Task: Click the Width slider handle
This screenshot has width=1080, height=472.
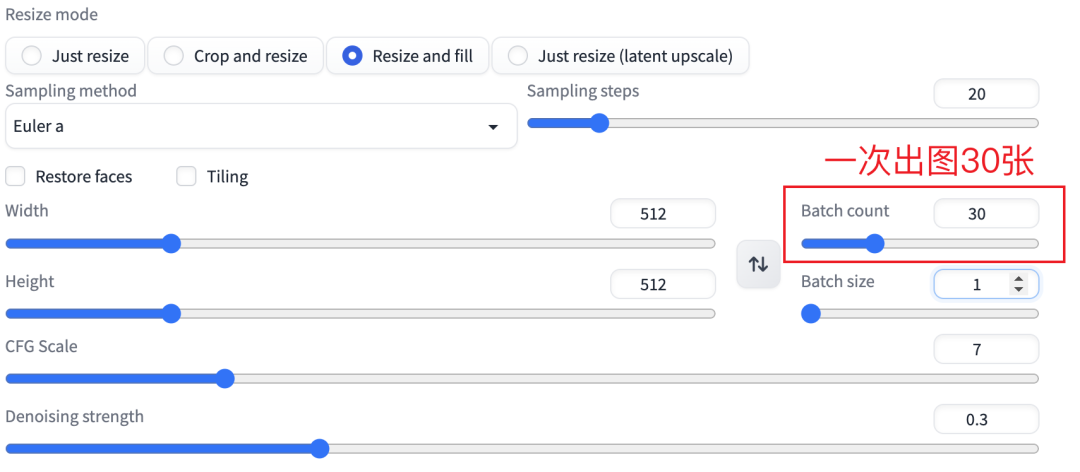Action: [171, 243]
